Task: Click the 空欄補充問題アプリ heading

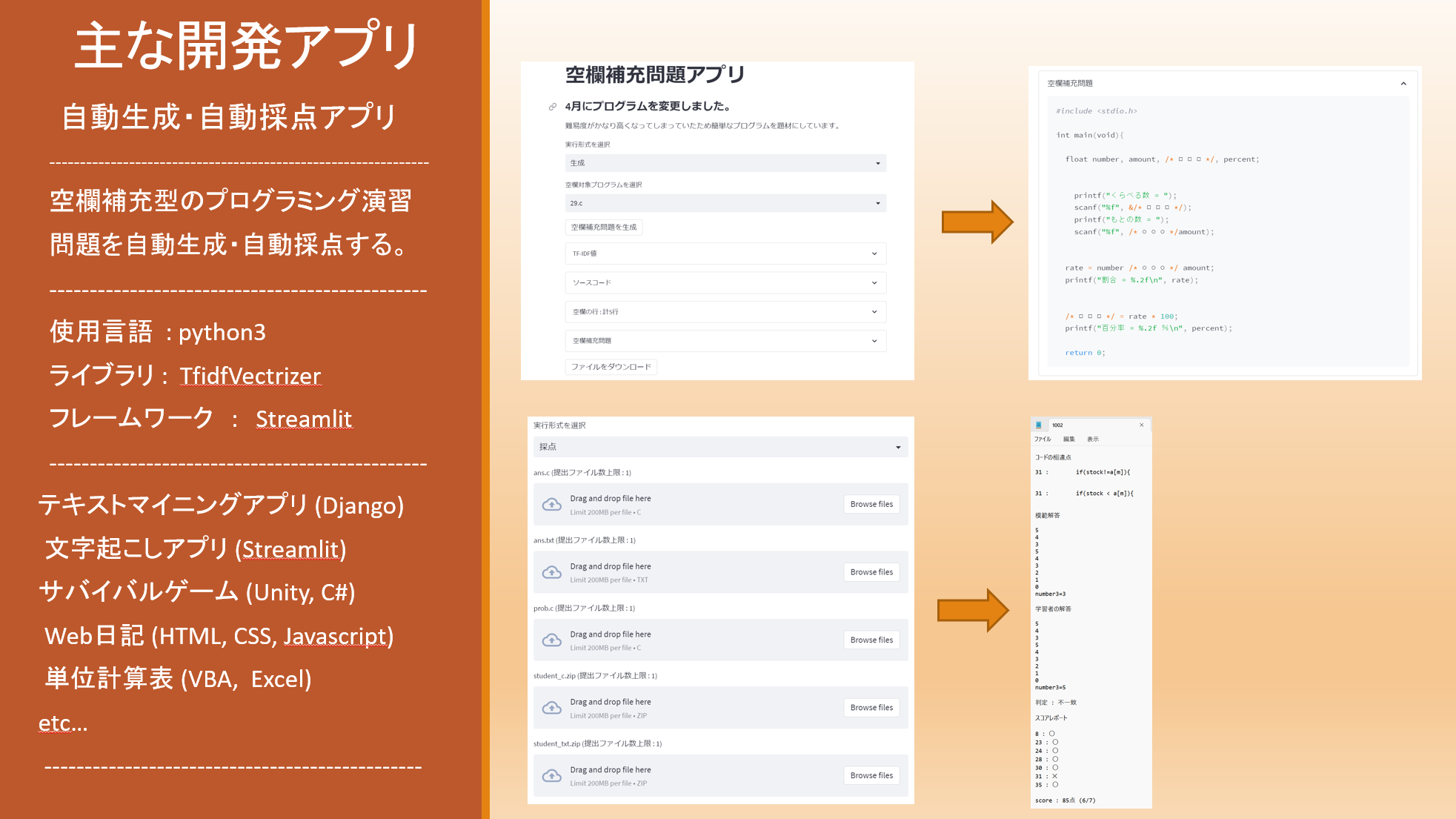Action: pos(655,75)
